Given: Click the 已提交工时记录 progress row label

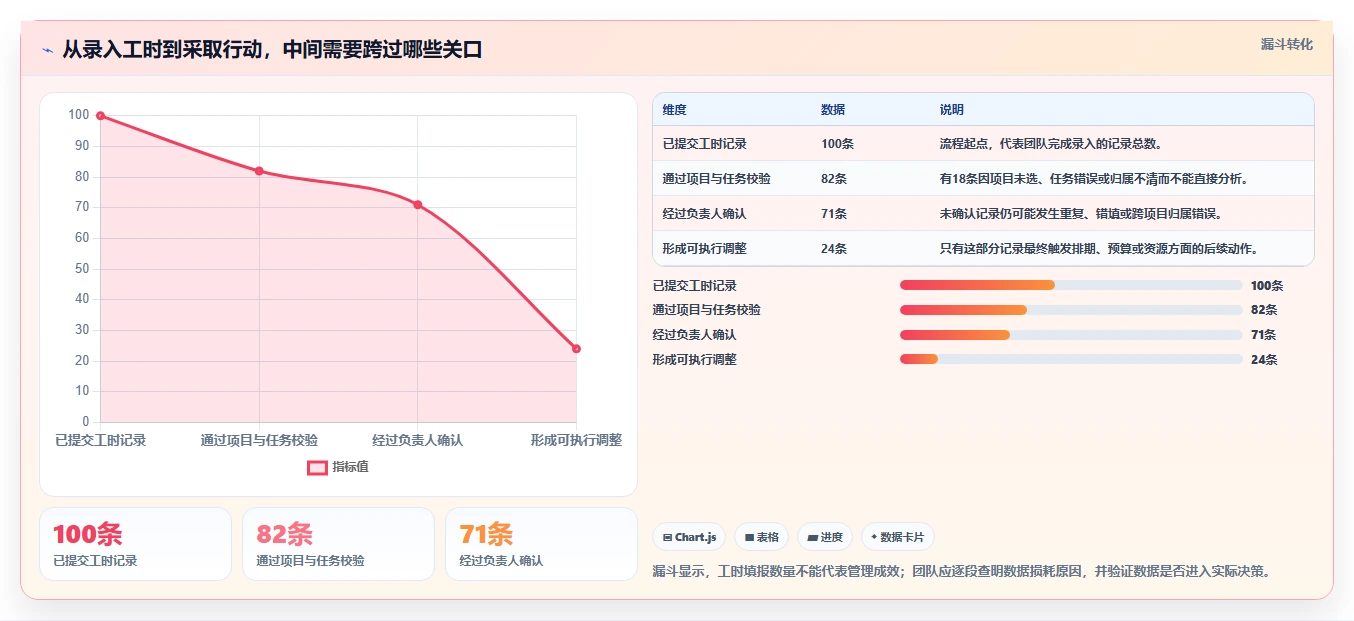Looking at the screenshot, I should [x=694, y=285].
